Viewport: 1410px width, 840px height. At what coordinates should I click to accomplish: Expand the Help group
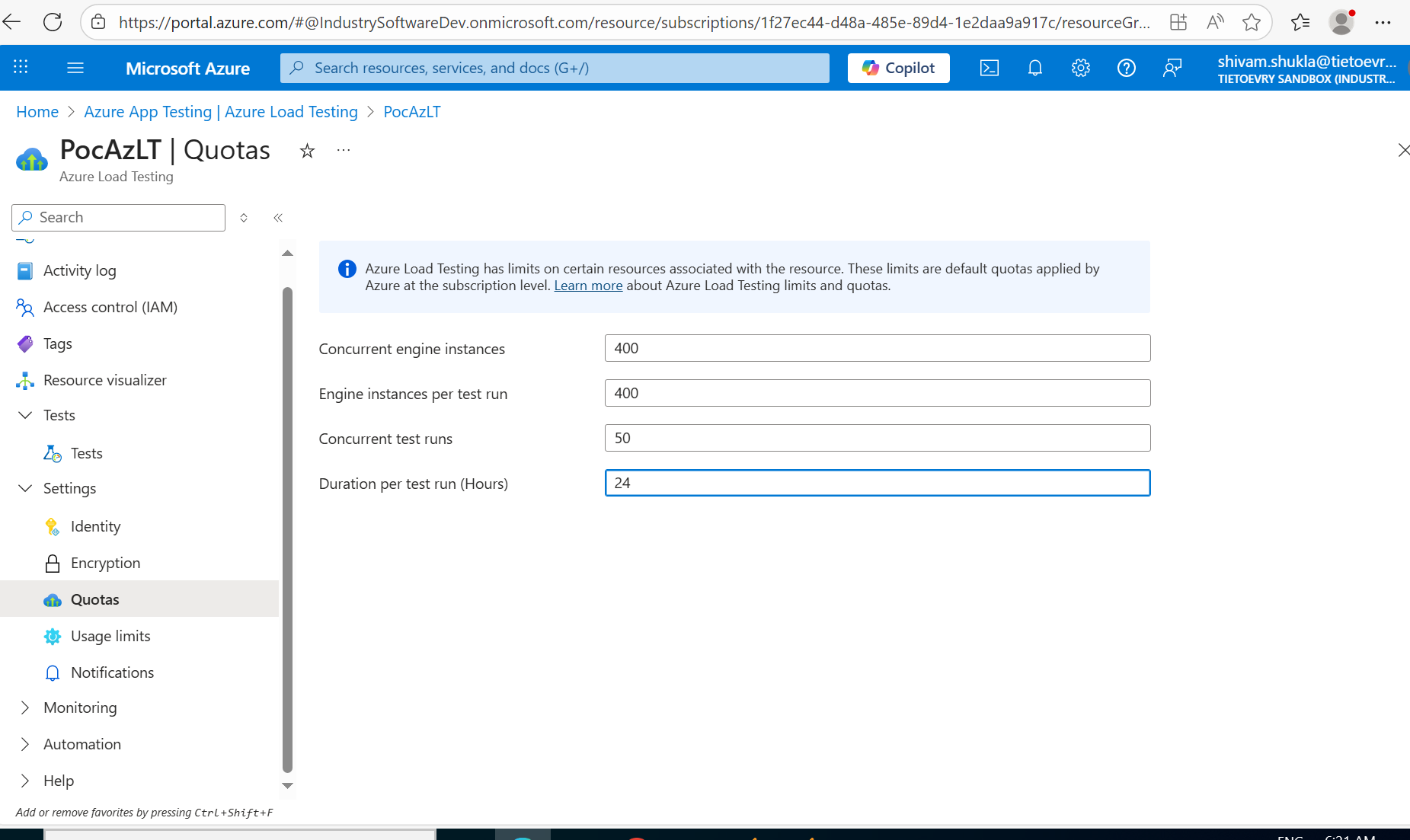pyautogui.click(x=25, y=781)
